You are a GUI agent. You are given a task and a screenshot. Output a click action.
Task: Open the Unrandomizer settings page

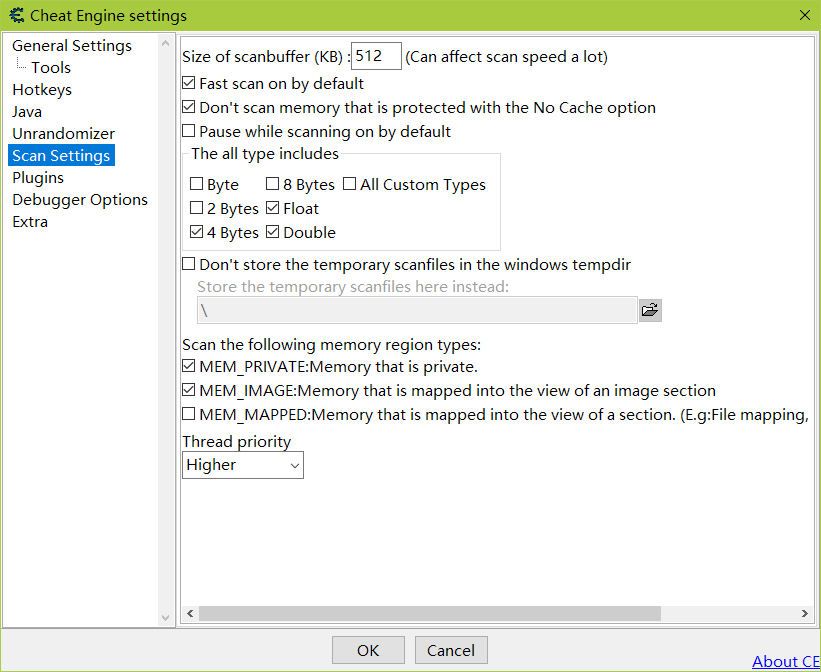63,134
